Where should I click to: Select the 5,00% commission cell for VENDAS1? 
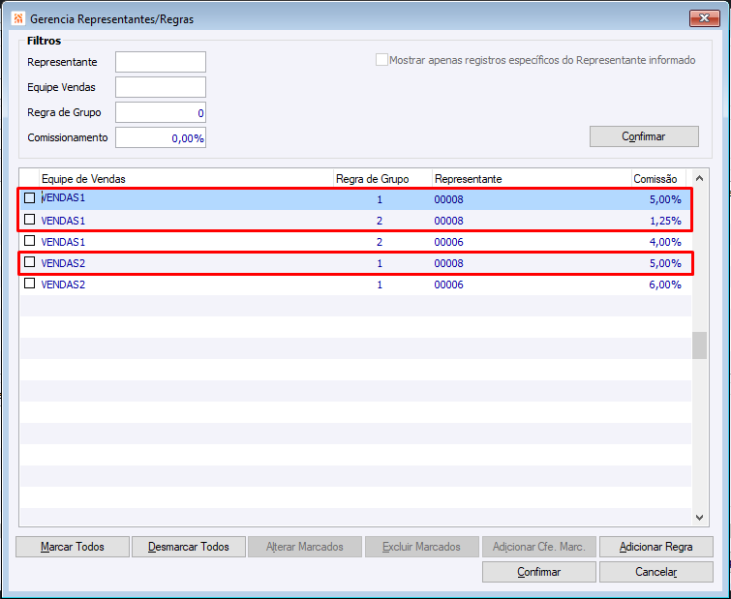click(665, 200)
